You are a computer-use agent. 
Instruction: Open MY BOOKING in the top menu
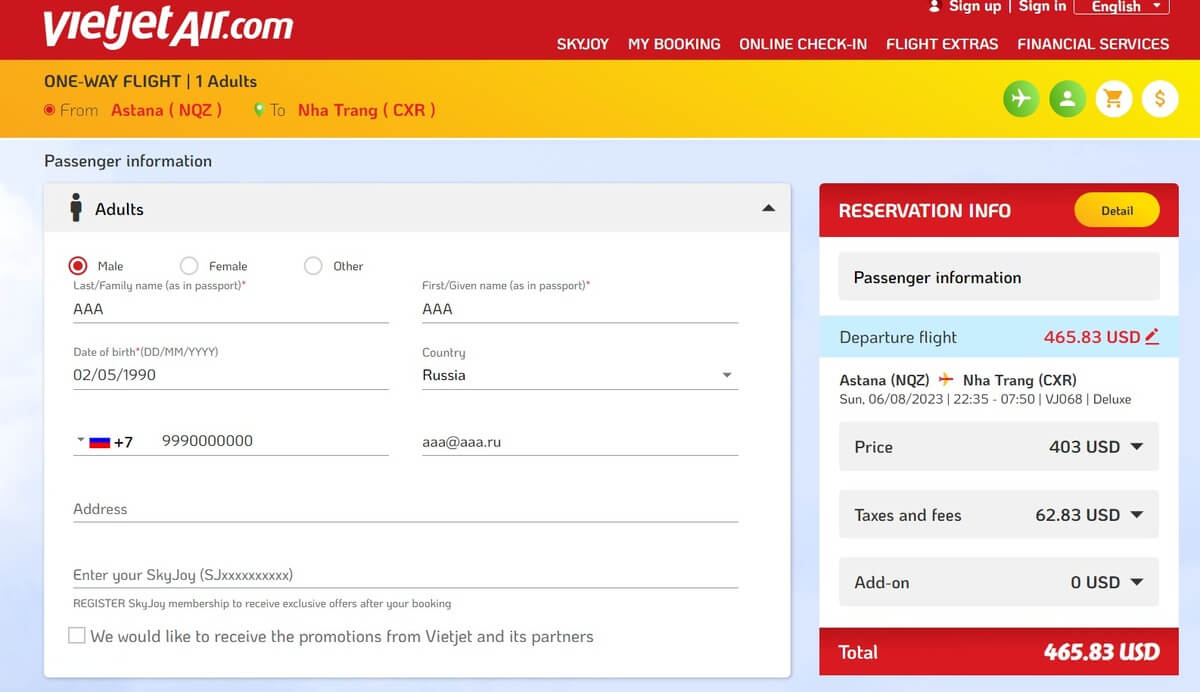tap(674, 44)
